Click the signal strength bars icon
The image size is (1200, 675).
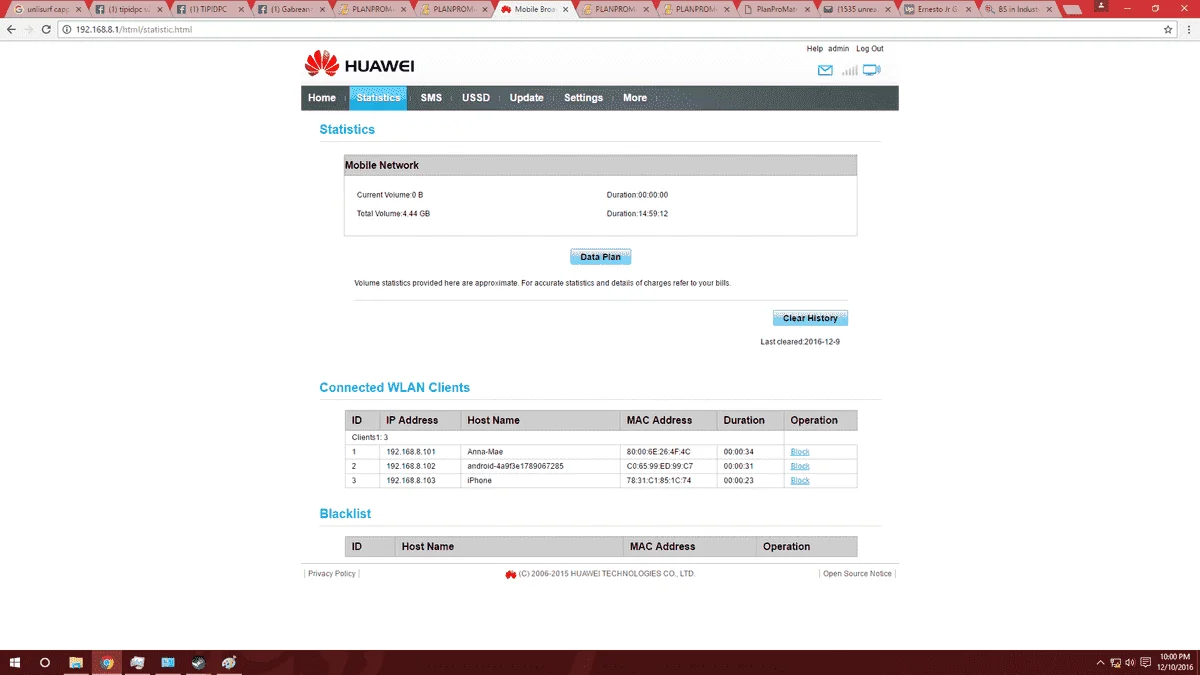pyautogui.click(x=849, y=70)
